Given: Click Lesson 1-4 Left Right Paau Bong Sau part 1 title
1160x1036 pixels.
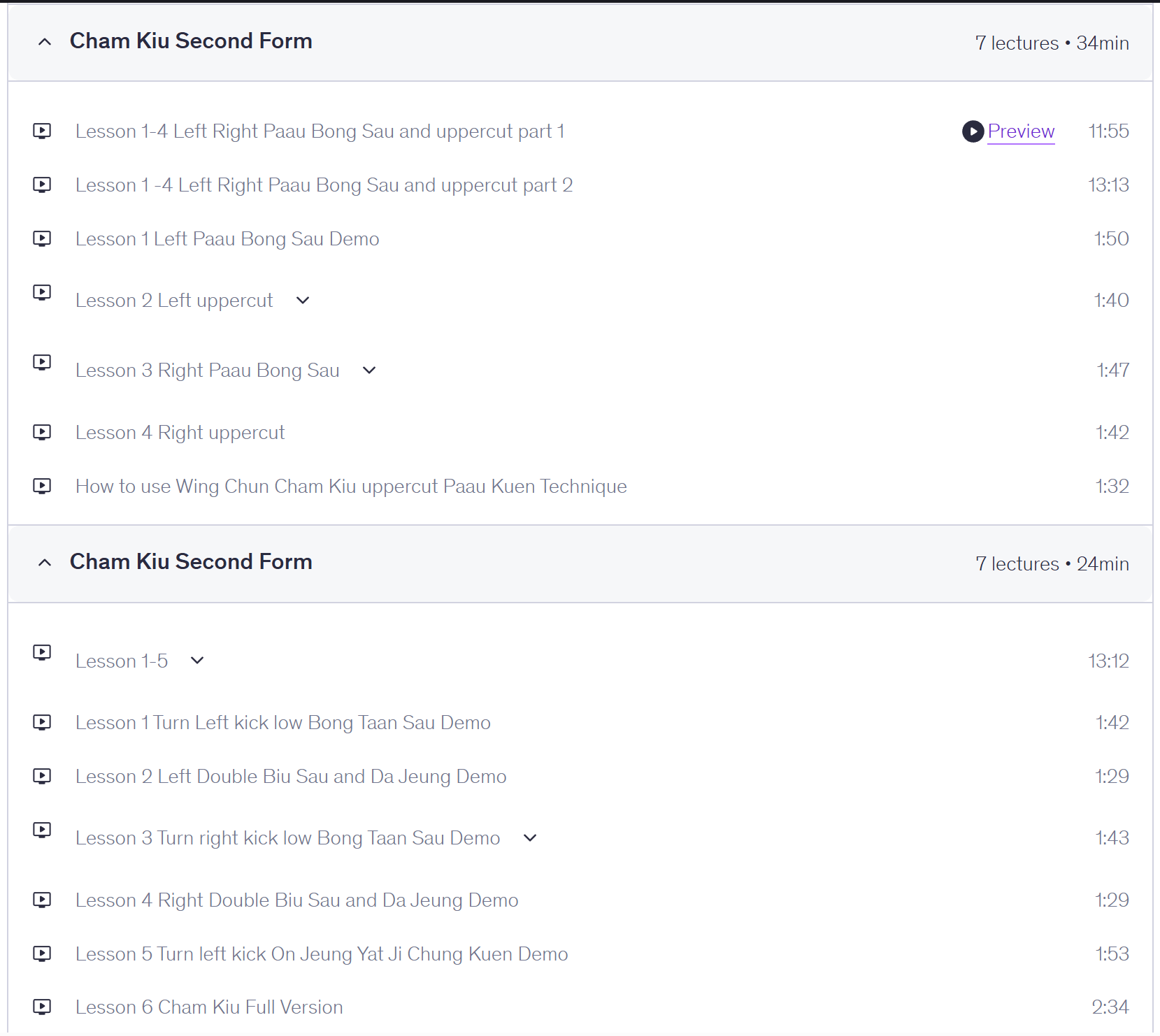Looking at the screenshot, I should (320, 131).
